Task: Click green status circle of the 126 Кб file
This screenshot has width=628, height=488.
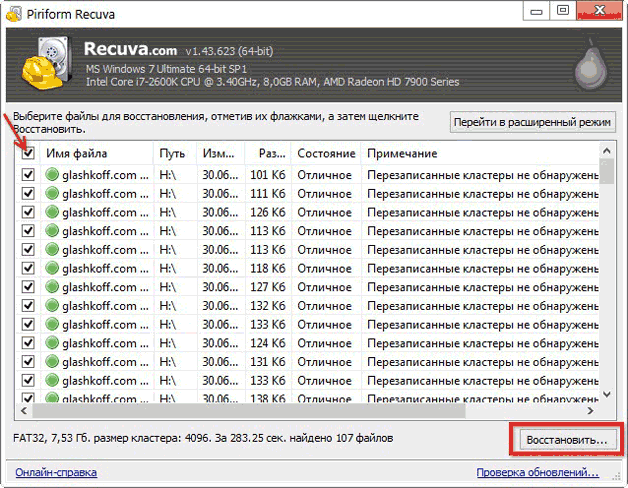Action: coord(53,212)
